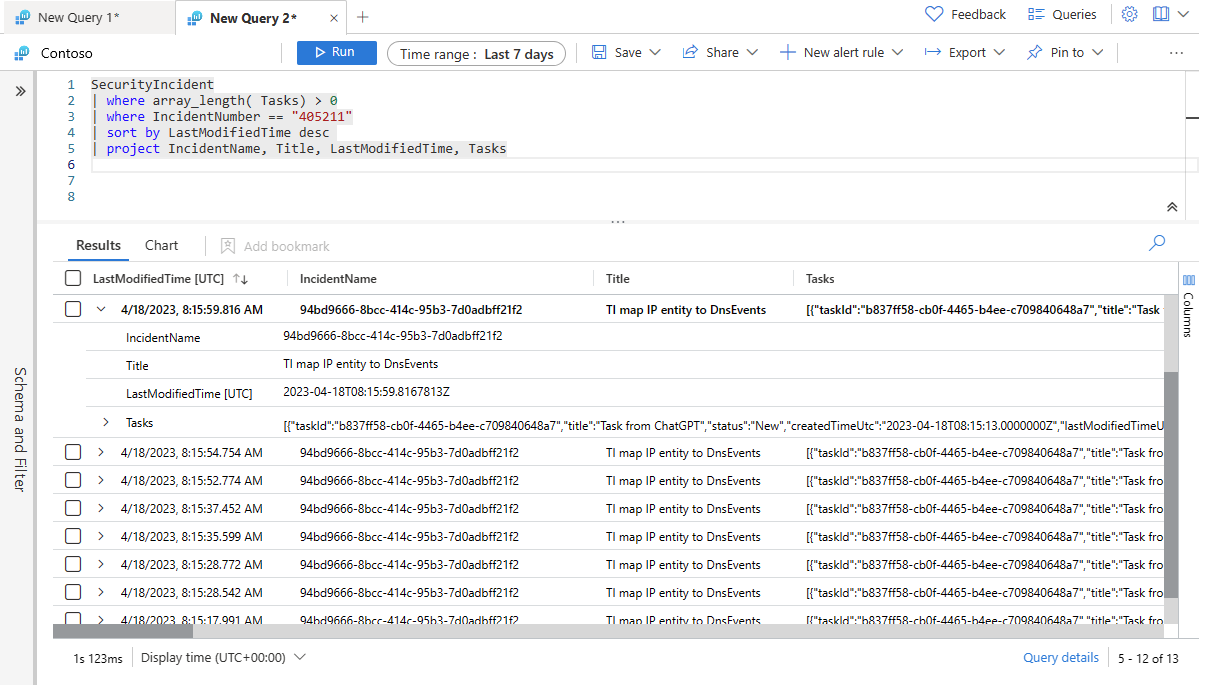Expand the Tasks field in row details
This screenshot has height=686, width=1219.
[106, 423]
